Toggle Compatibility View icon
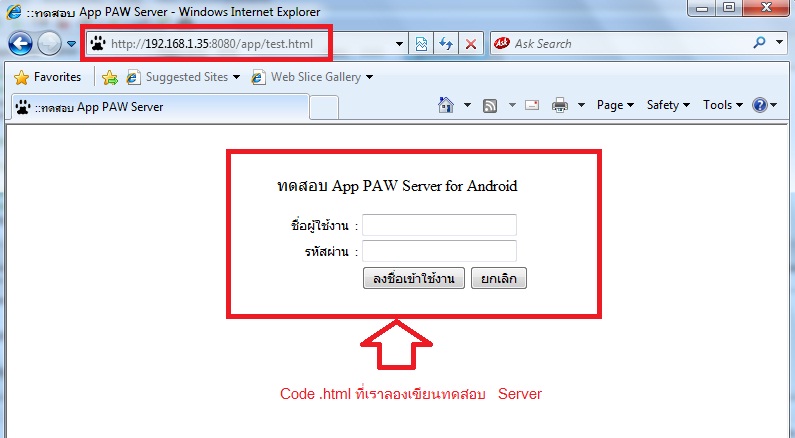Viewport: 795px width, 438px height. 421,44
